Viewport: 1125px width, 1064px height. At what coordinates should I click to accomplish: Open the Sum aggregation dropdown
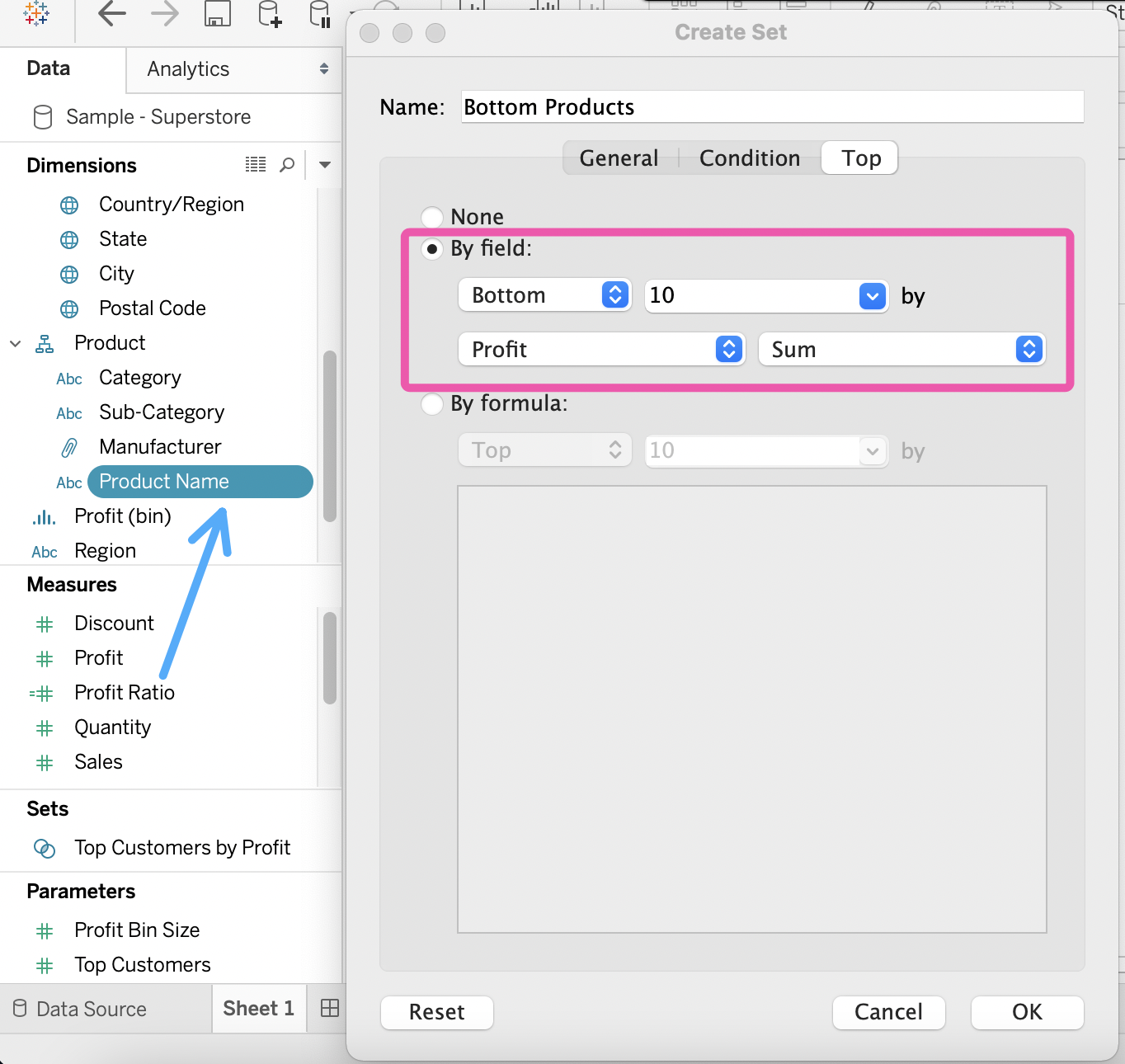point(901,350)
